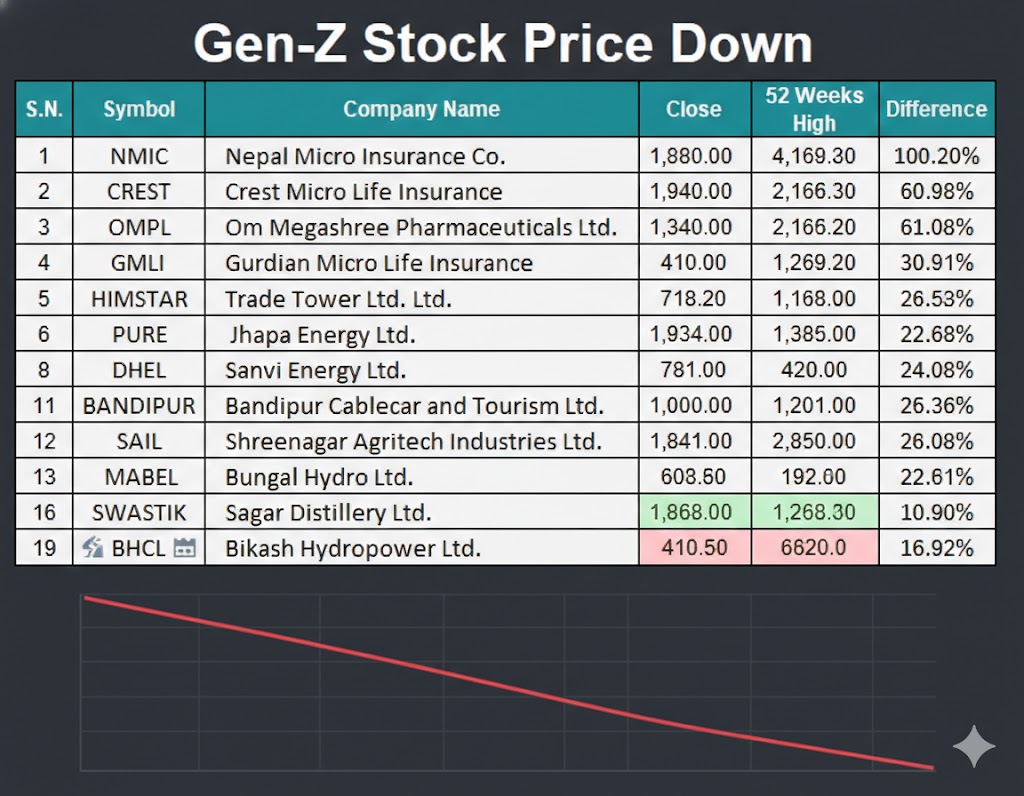Click the 100.20% difference value
1024x796 pixels.
tap(936, 156)
